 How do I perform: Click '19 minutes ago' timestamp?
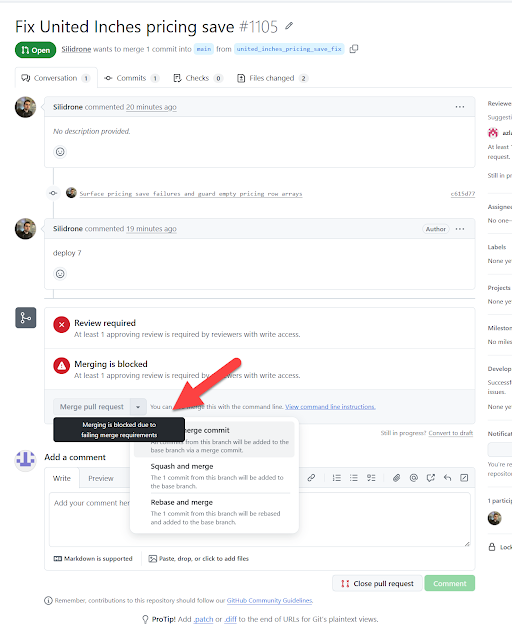pyautogui.click(x=151, y=229)
